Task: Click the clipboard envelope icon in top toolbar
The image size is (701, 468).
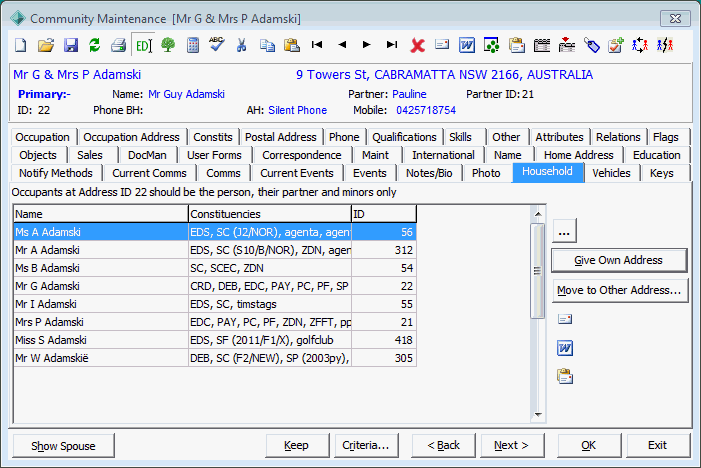Action: pyautogui.click(x=516, y=45)
